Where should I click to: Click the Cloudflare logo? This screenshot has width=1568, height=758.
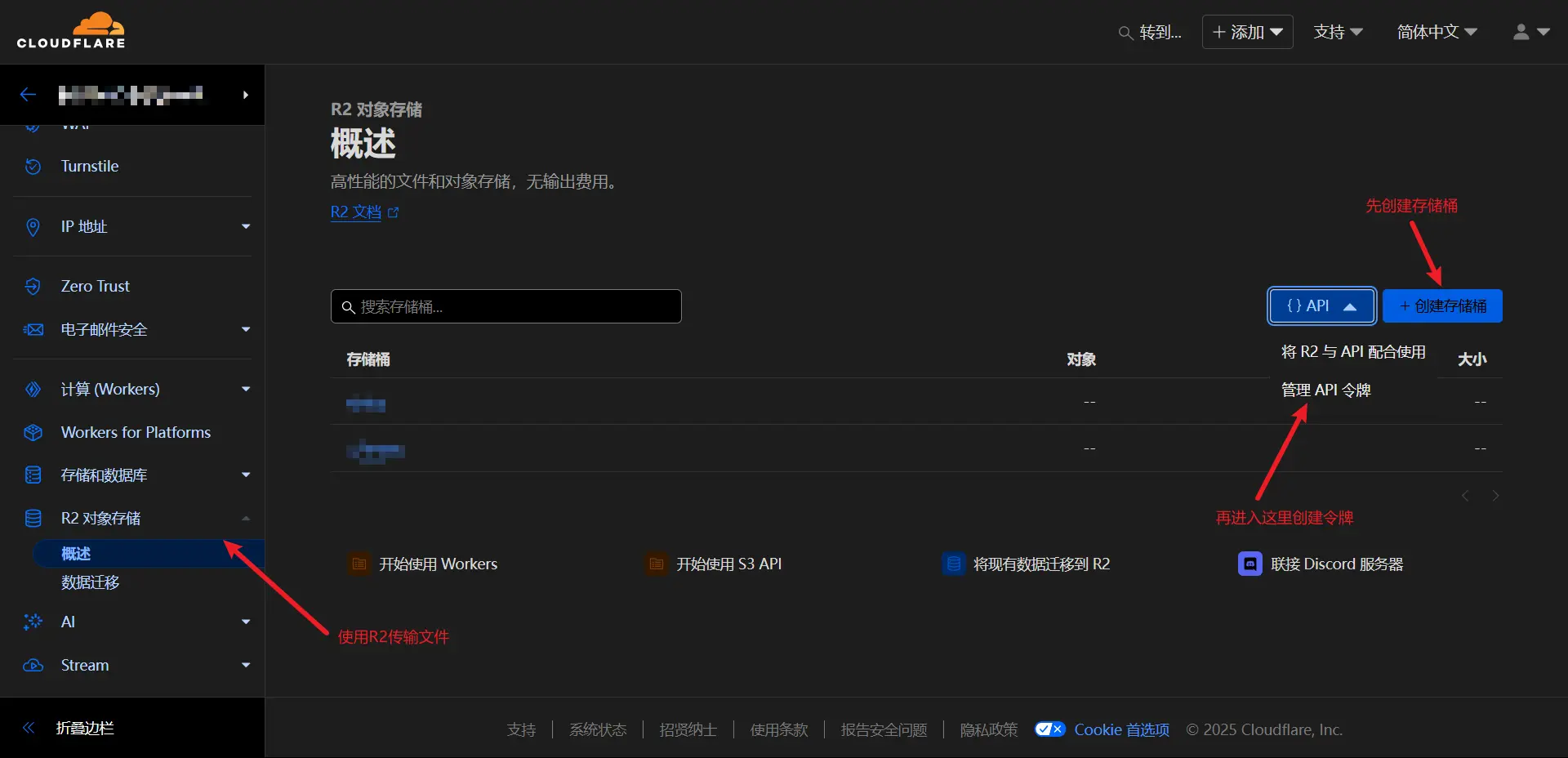(72, 30)
